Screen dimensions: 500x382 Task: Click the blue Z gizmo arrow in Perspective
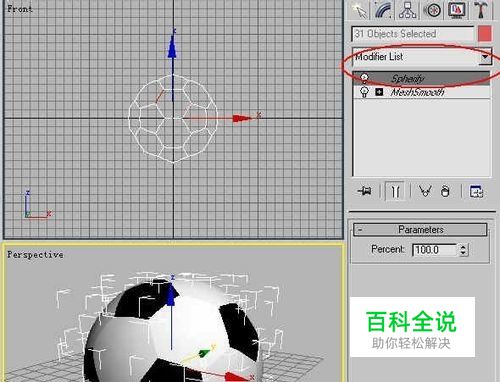(x=171, y=294)
